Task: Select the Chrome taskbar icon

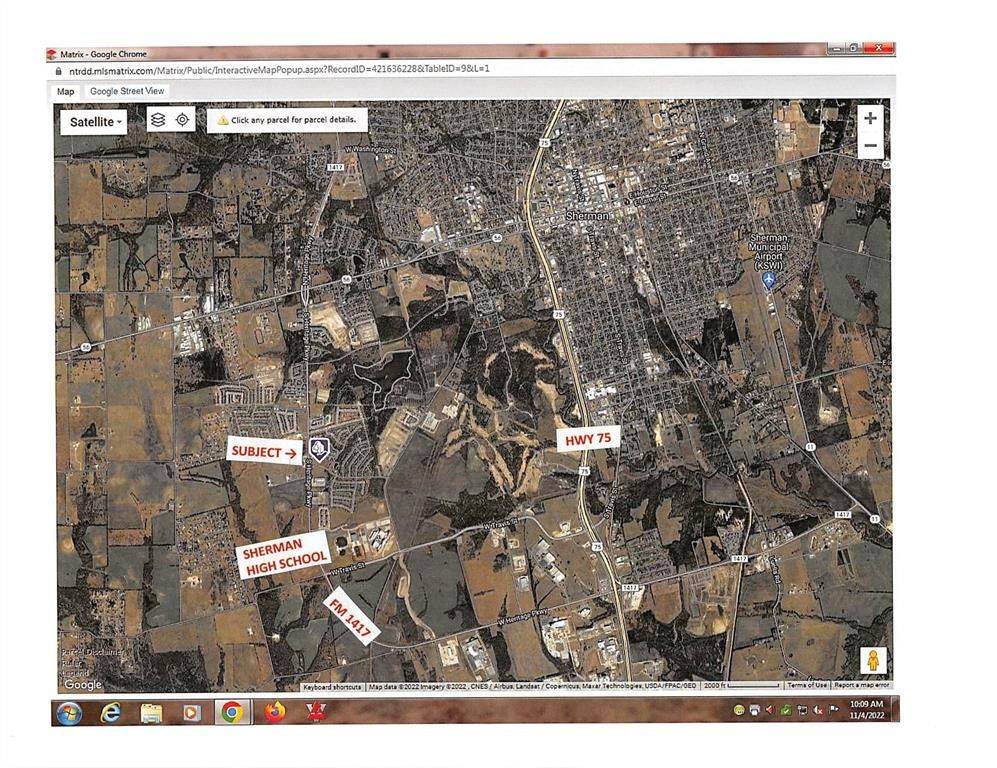Action: coord(231,713)
